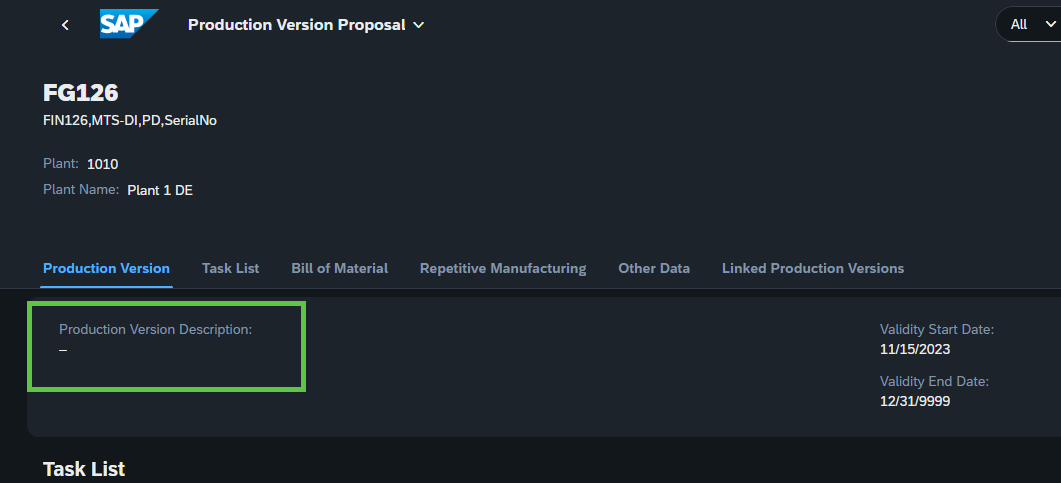Viewport: 1061px width, 483px height.
Task: Click the SAP logo
Action: [129, 24]
